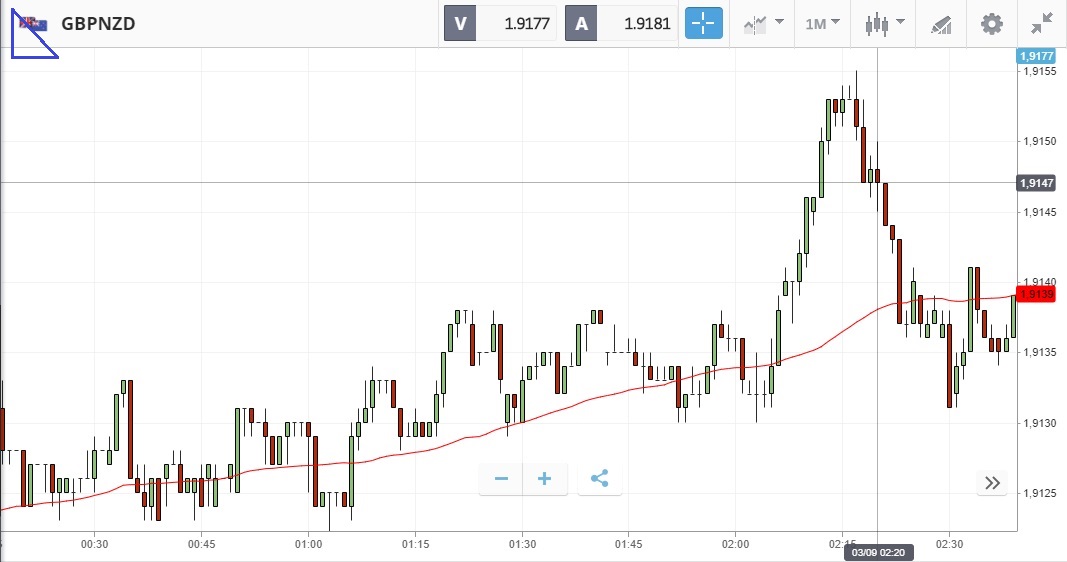Zoom out with the minus button
Viewport: 1067px width, 562px height.
pos(501,479)
